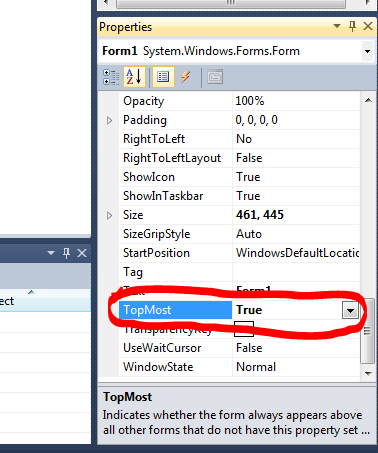Image resolution: width=378 pixels, height=453 pixels.
Task: Close the Properties panel
Action: 368,26
